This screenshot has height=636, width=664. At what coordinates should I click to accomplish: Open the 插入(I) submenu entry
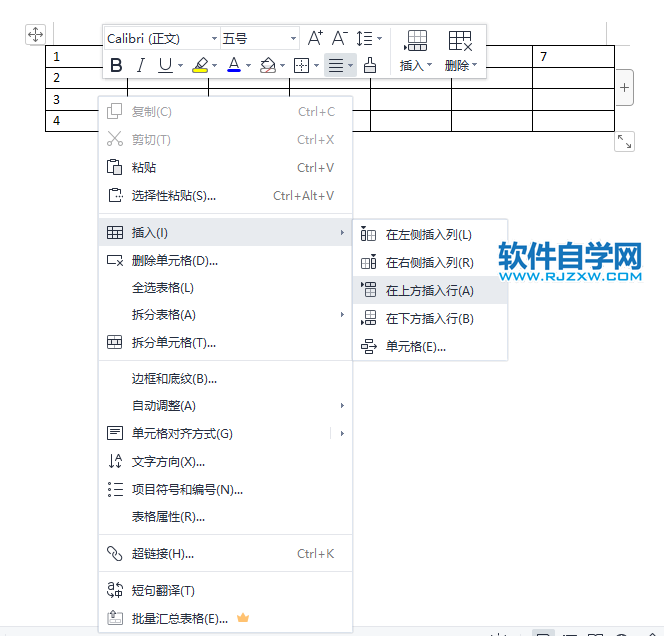tap(225, 232)
